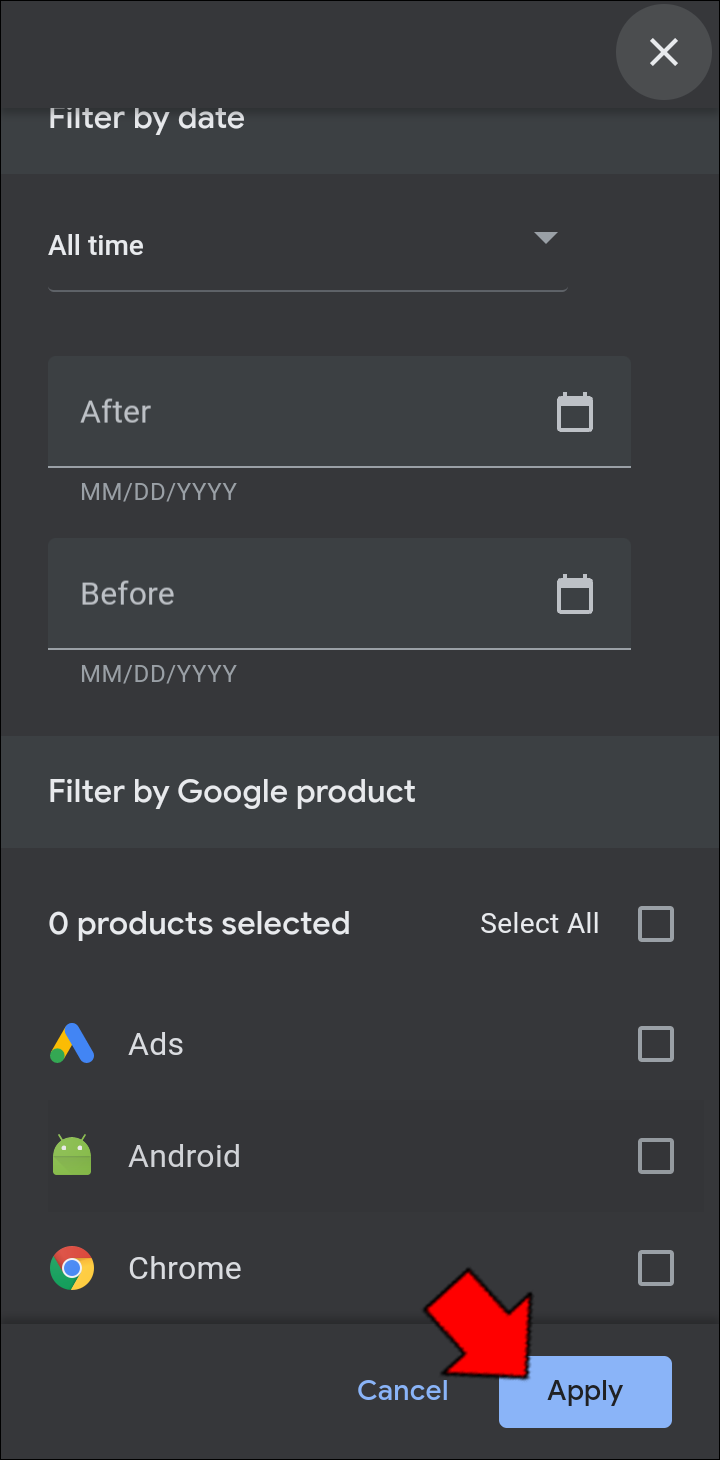Cancel the filter changes
Image resolution: width=720 pixels, height=1460 pixels.
tap(403, 1390)
